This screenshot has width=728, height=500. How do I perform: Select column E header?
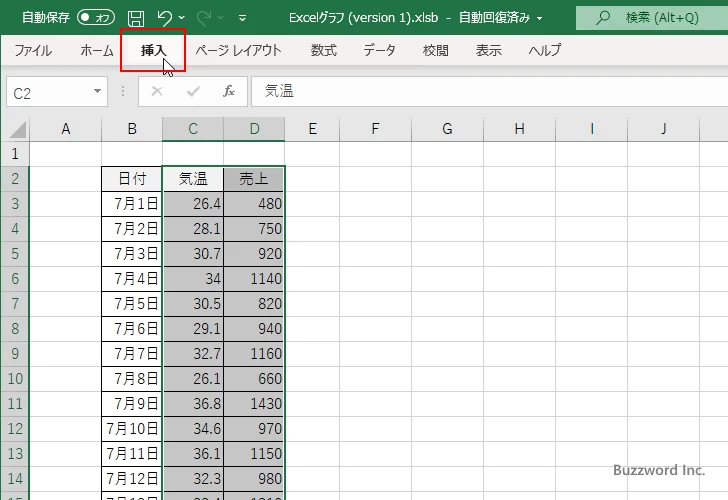(312, 129)
